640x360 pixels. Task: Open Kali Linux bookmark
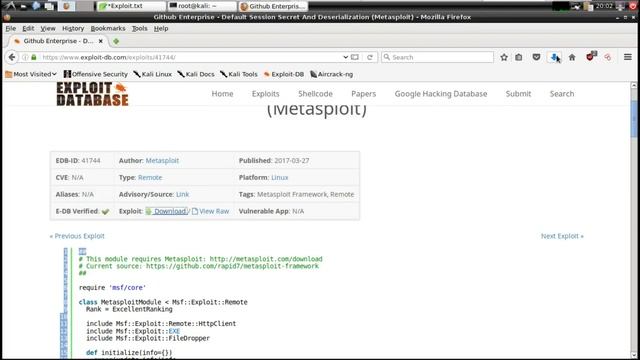153,74
